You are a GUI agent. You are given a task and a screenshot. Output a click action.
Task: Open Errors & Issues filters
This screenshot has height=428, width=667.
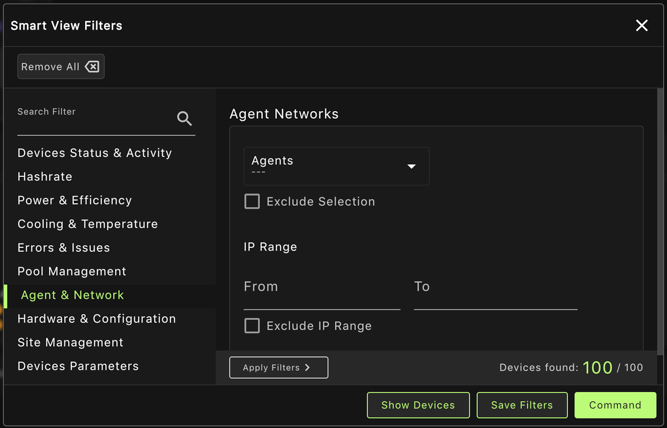click(x=63, y=248)
